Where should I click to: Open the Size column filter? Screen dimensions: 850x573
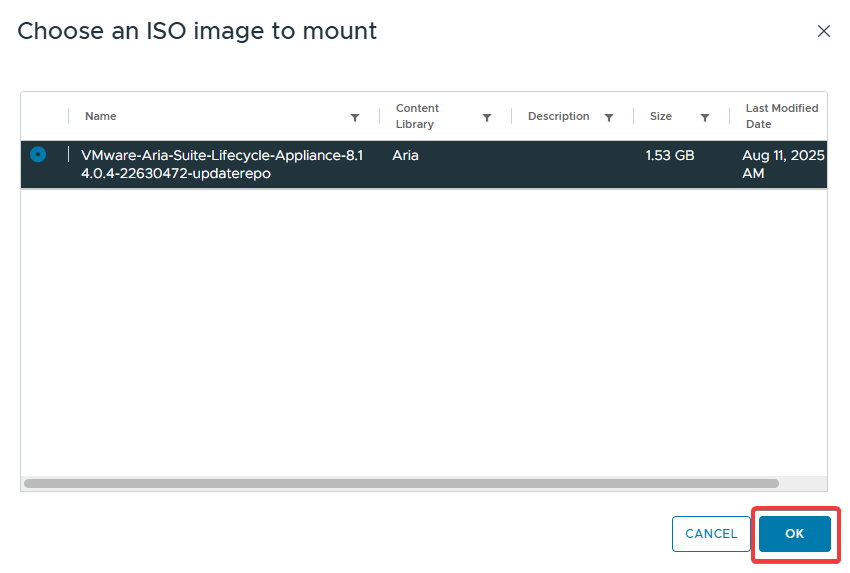tap(705, 118)
